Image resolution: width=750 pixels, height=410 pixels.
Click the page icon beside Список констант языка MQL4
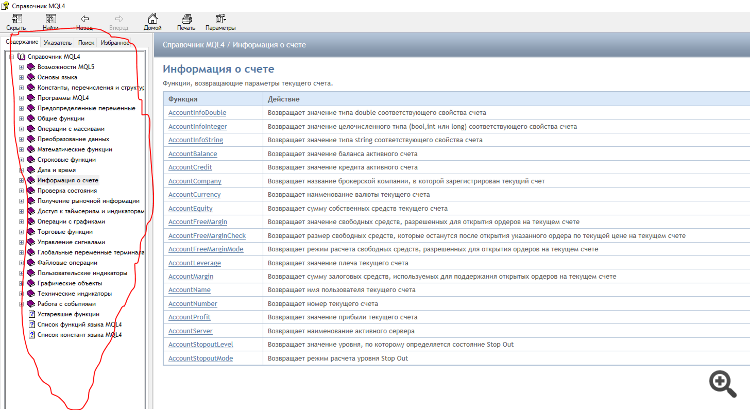(32, 335)
